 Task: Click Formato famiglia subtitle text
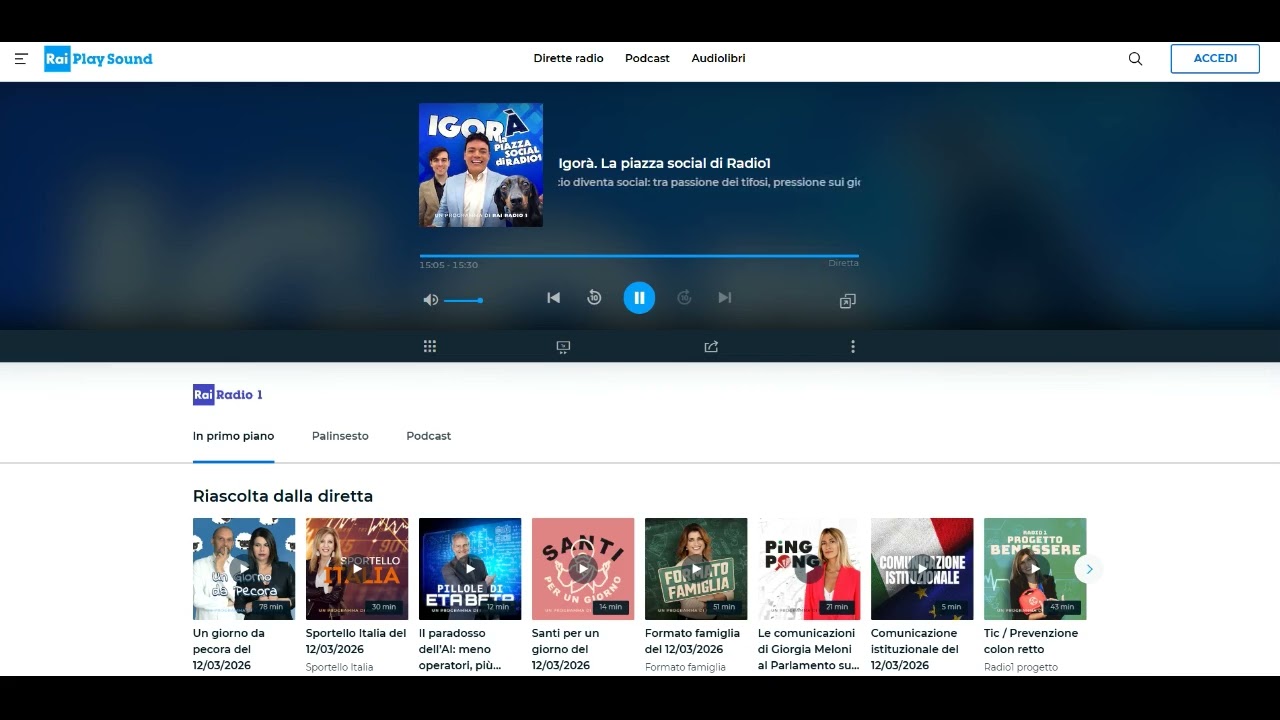(685, 667)
